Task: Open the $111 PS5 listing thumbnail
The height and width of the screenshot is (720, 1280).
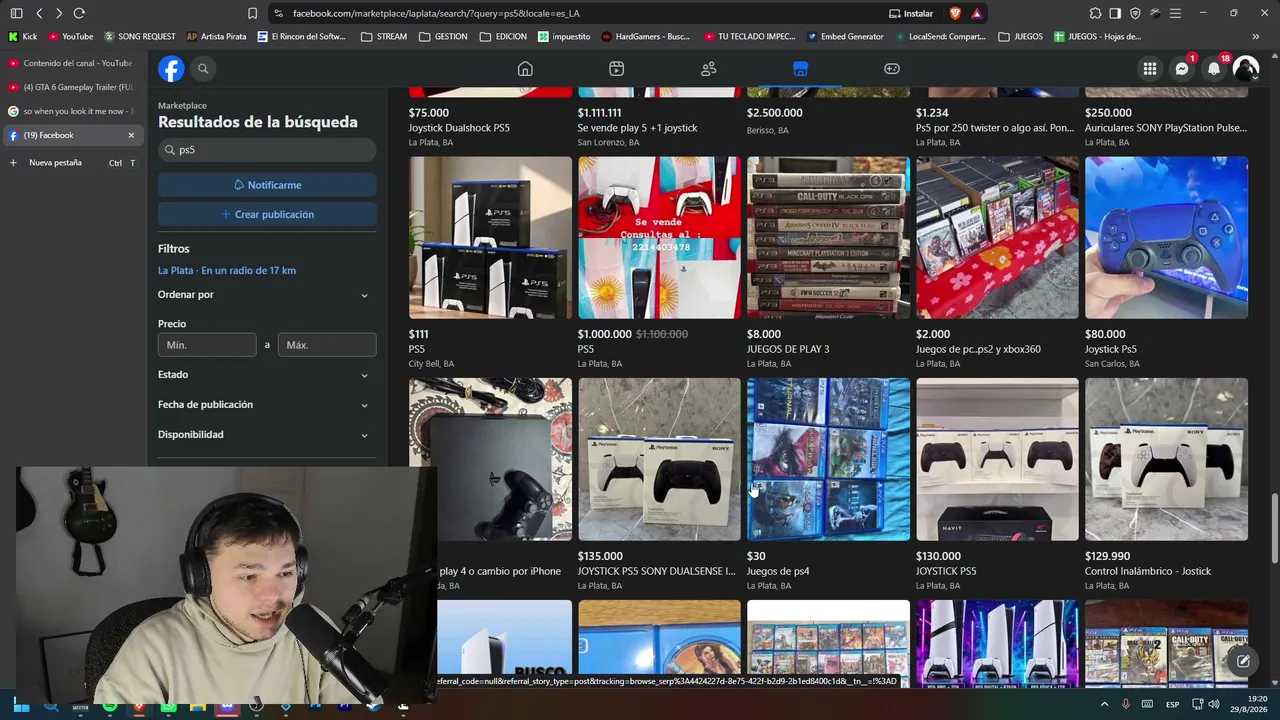Action: (x=490, y=238)
